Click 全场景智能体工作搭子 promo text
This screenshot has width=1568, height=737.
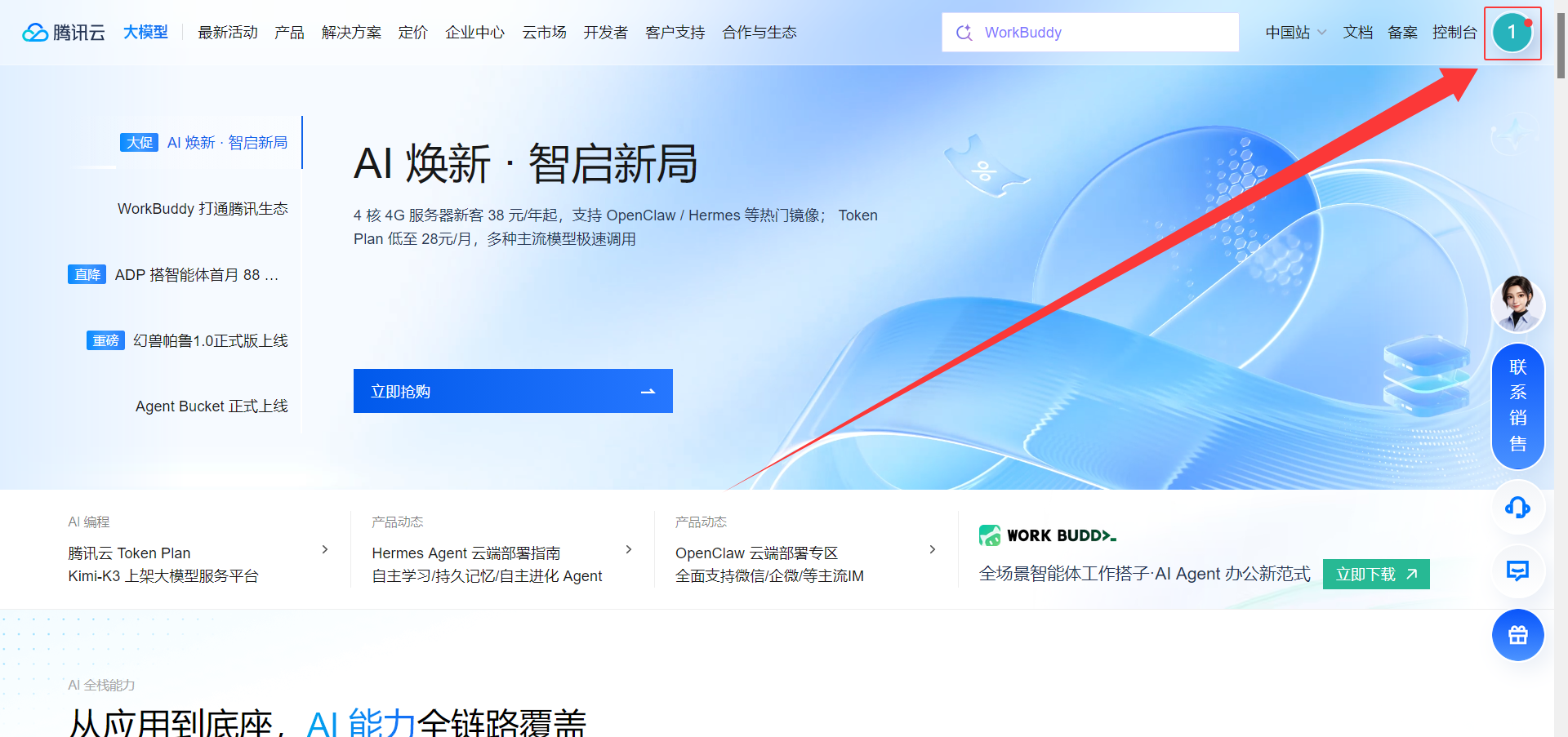(x=1145, y=574)
